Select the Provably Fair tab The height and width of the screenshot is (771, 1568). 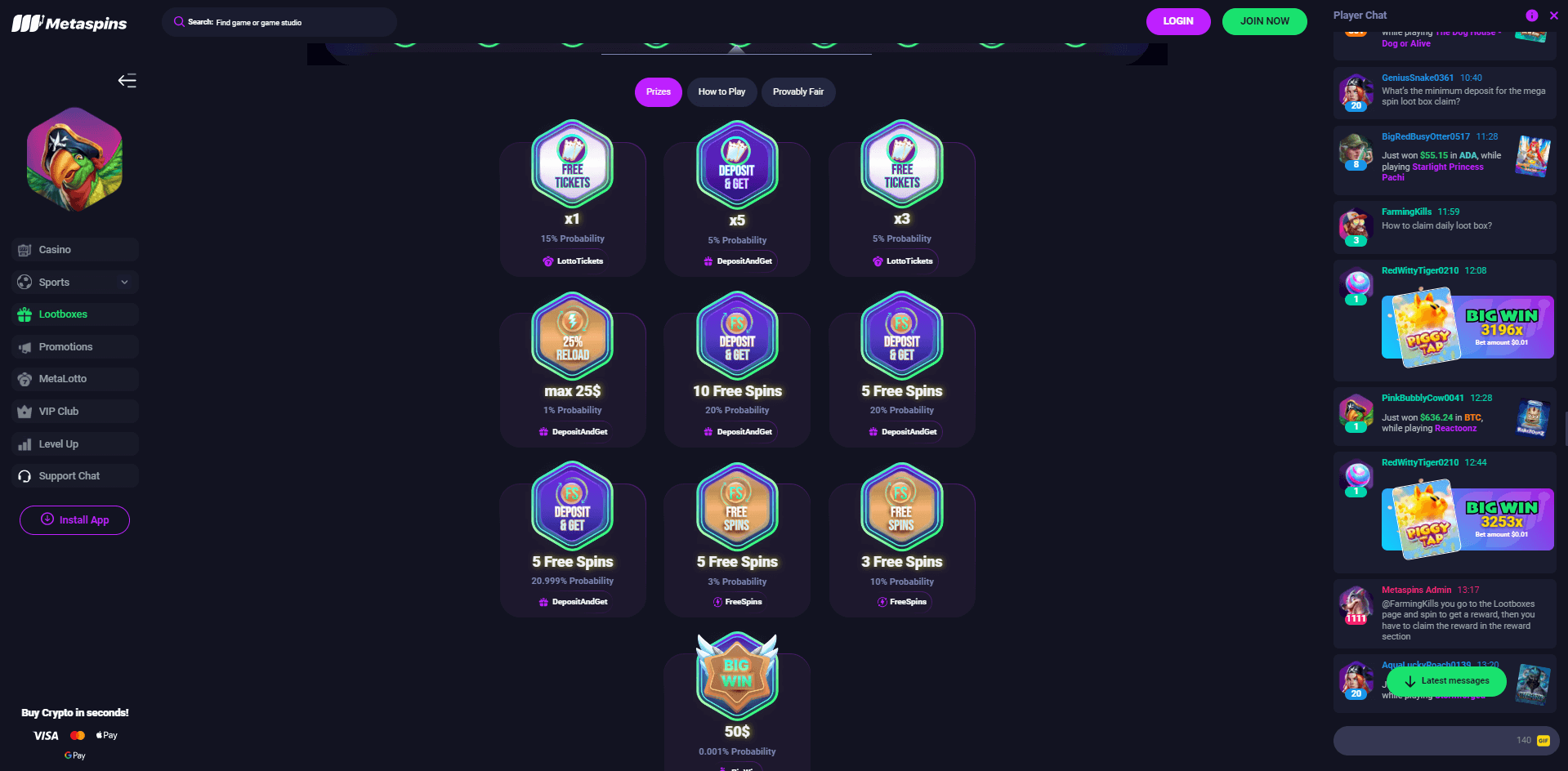[x=797, y=92]
